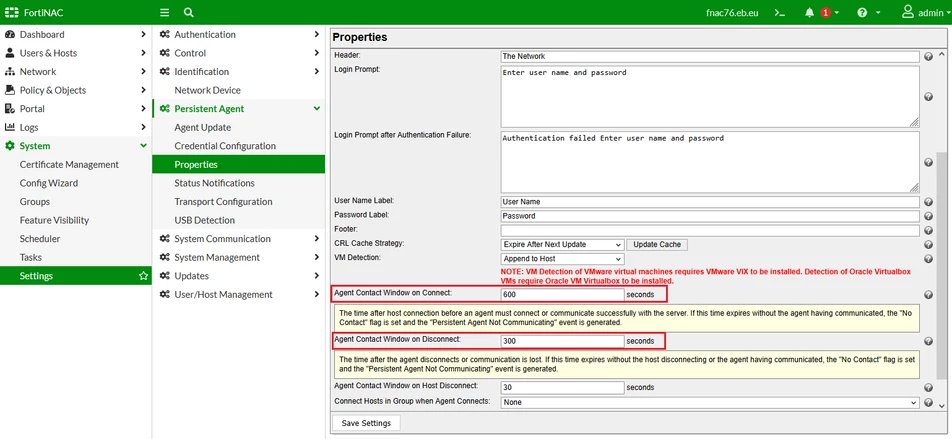Click the Dashboard gauge icon
Viewport: 952px width, 439px height.
9,35
